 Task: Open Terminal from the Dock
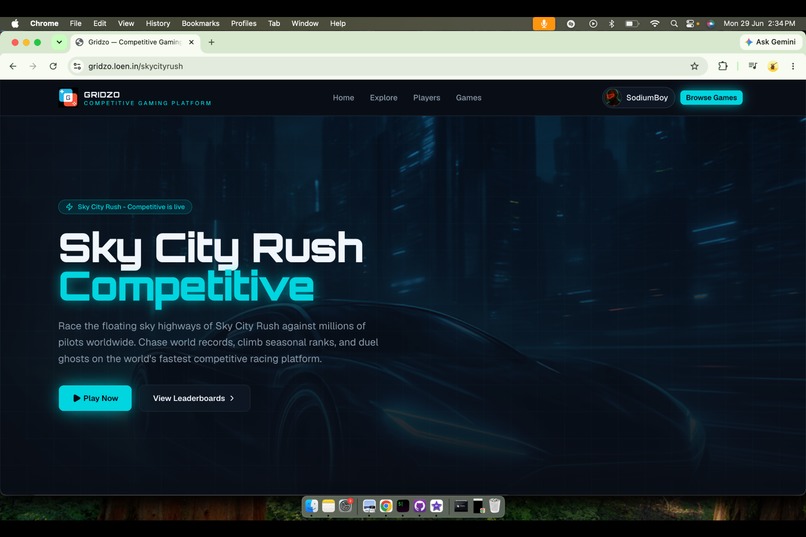(403, 506)
